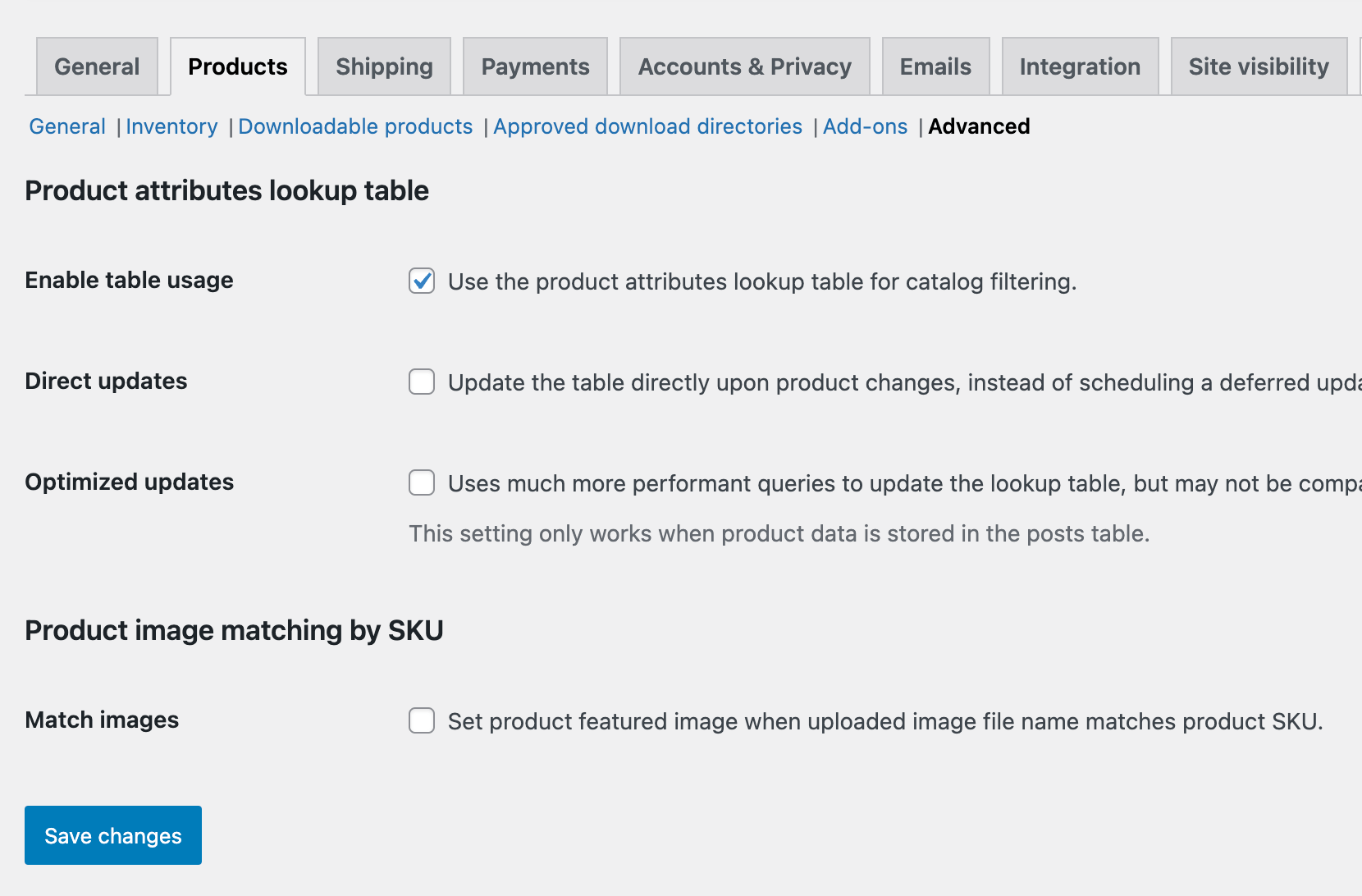Open the Payments settings tab
This screenshot has width=1362, height=896.
[534, 66]
